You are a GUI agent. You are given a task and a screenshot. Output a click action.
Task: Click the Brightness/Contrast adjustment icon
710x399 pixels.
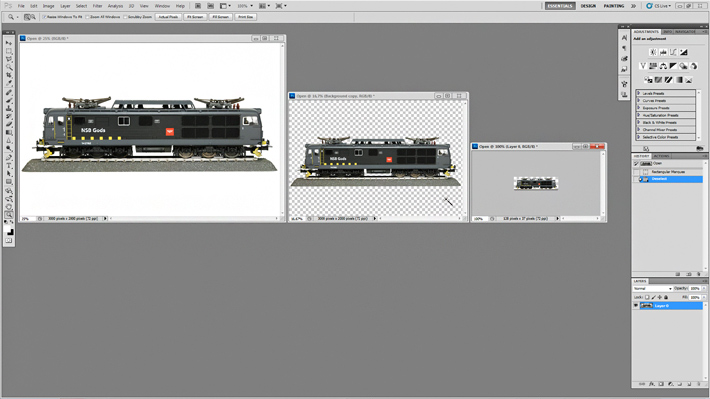click(653, 52)
